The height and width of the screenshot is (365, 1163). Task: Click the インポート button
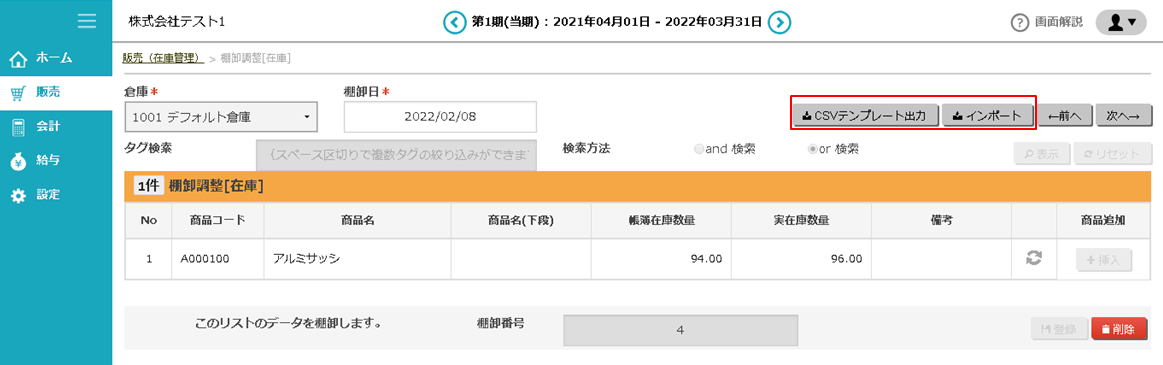pos(987,116)
